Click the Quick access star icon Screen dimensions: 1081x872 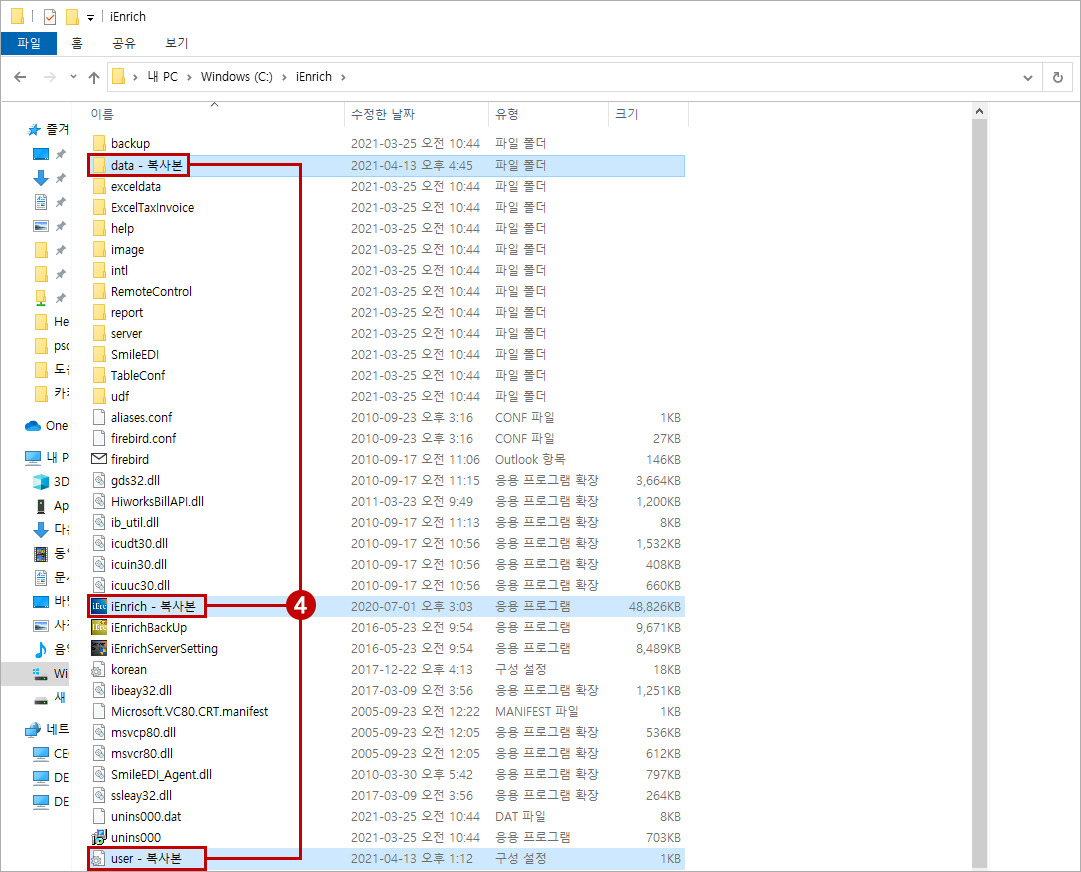coord(33,130)
